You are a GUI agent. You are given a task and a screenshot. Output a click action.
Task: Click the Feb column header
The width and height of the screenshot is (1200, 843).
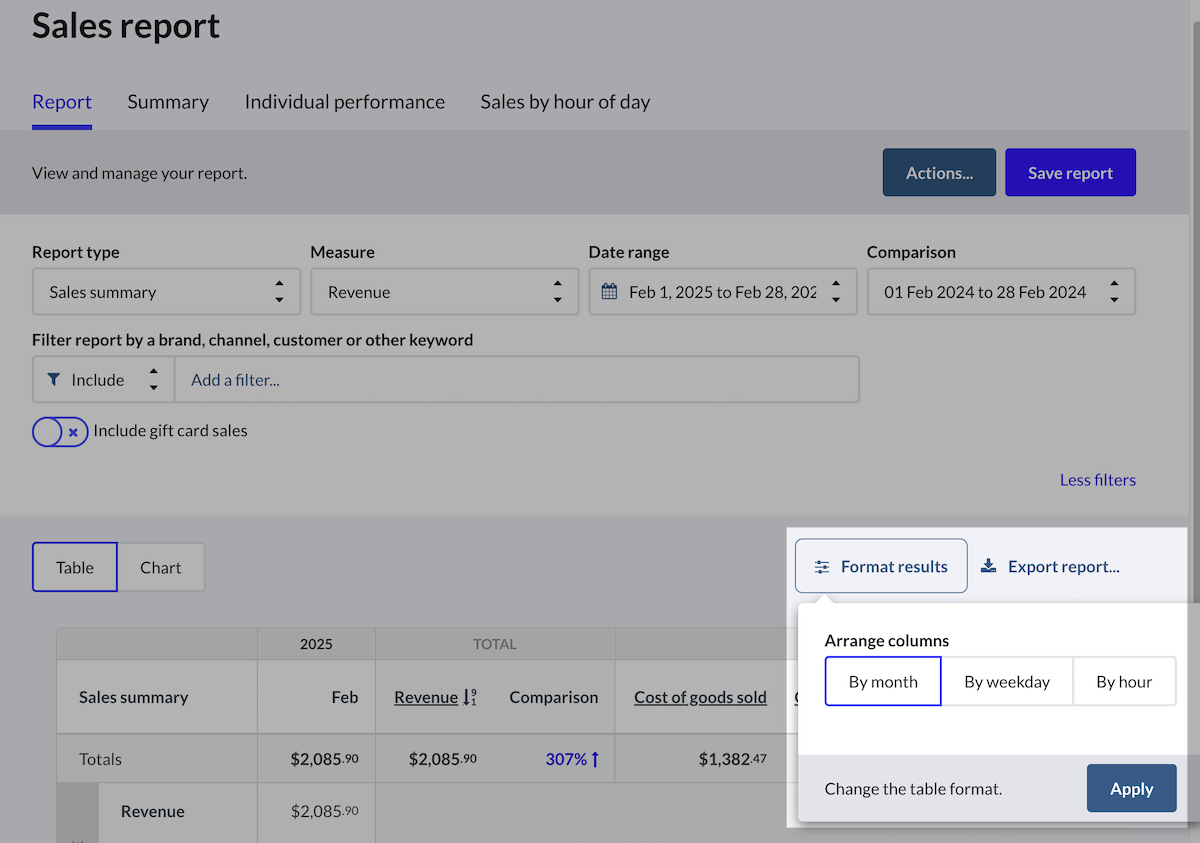(345, 697)
